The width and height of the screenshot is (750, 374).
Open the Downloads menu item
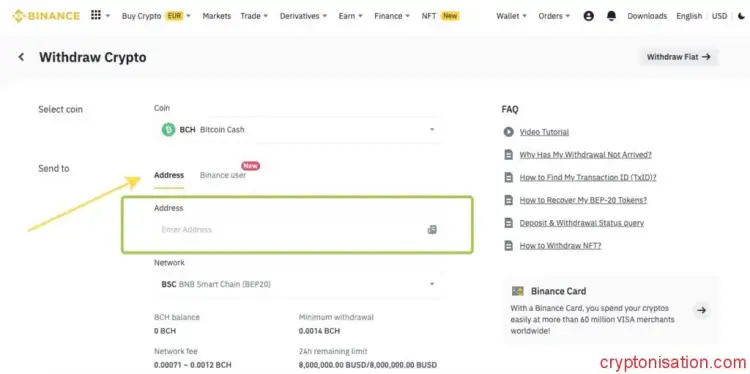click(647, 16)
